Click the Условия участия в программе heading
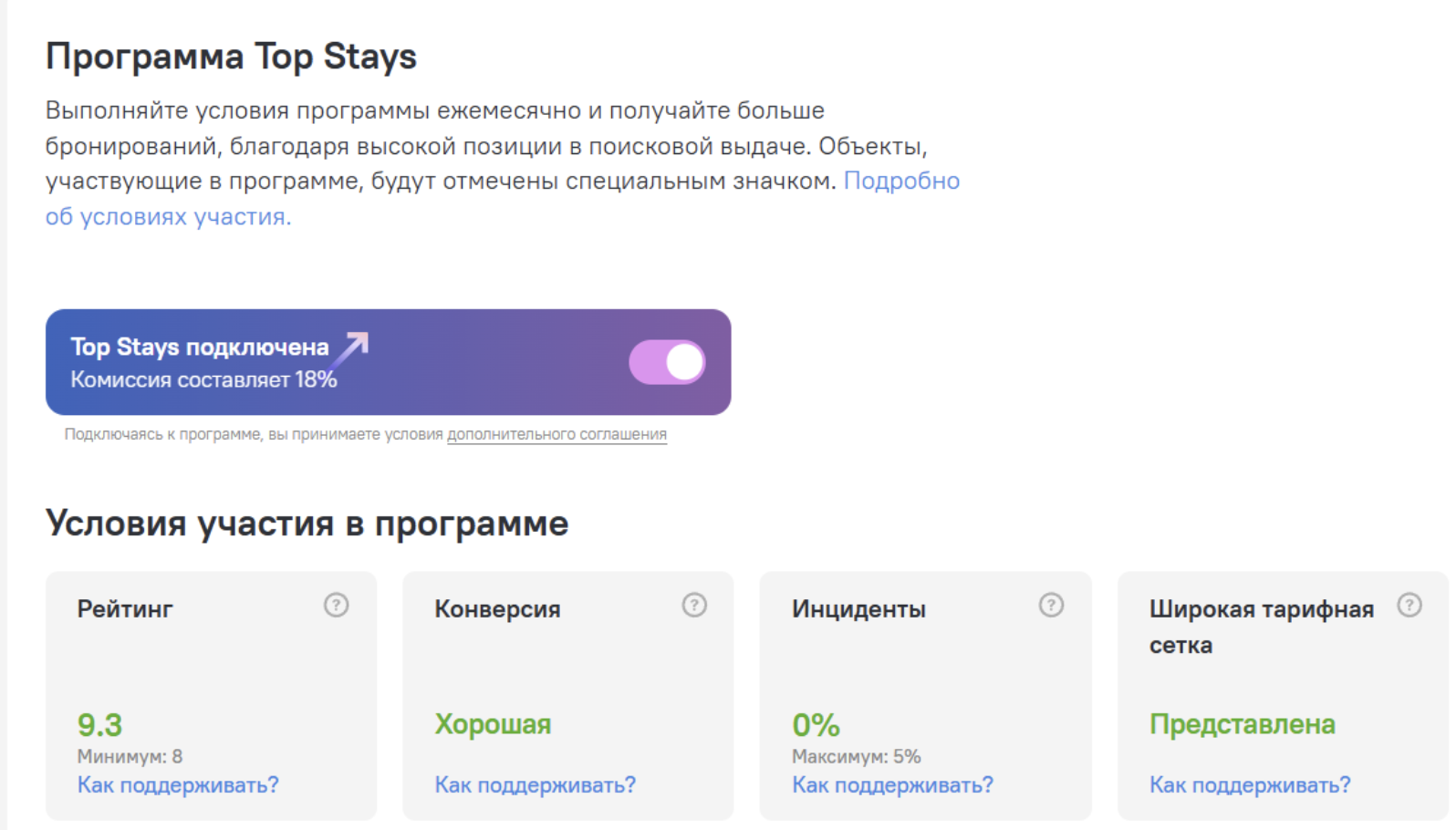 [307, 524]
